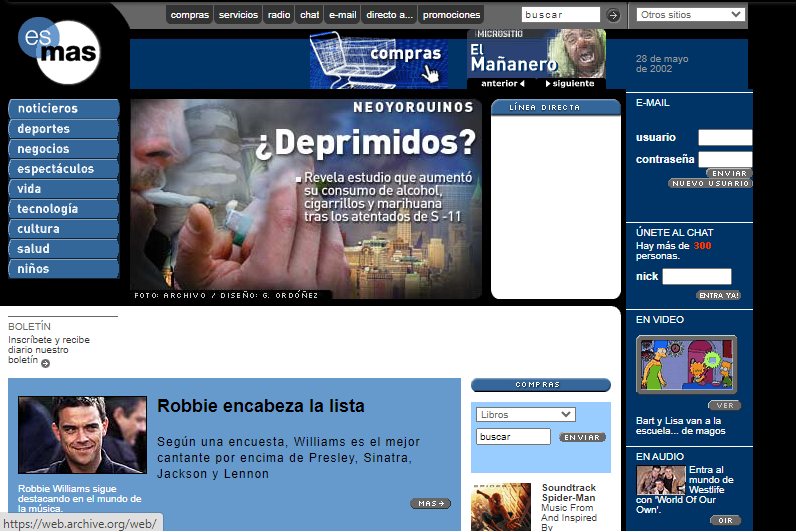Screen dimensions: 796x531
Task: Click the compras ENVIAR button
Action: [x=582, y=437]
